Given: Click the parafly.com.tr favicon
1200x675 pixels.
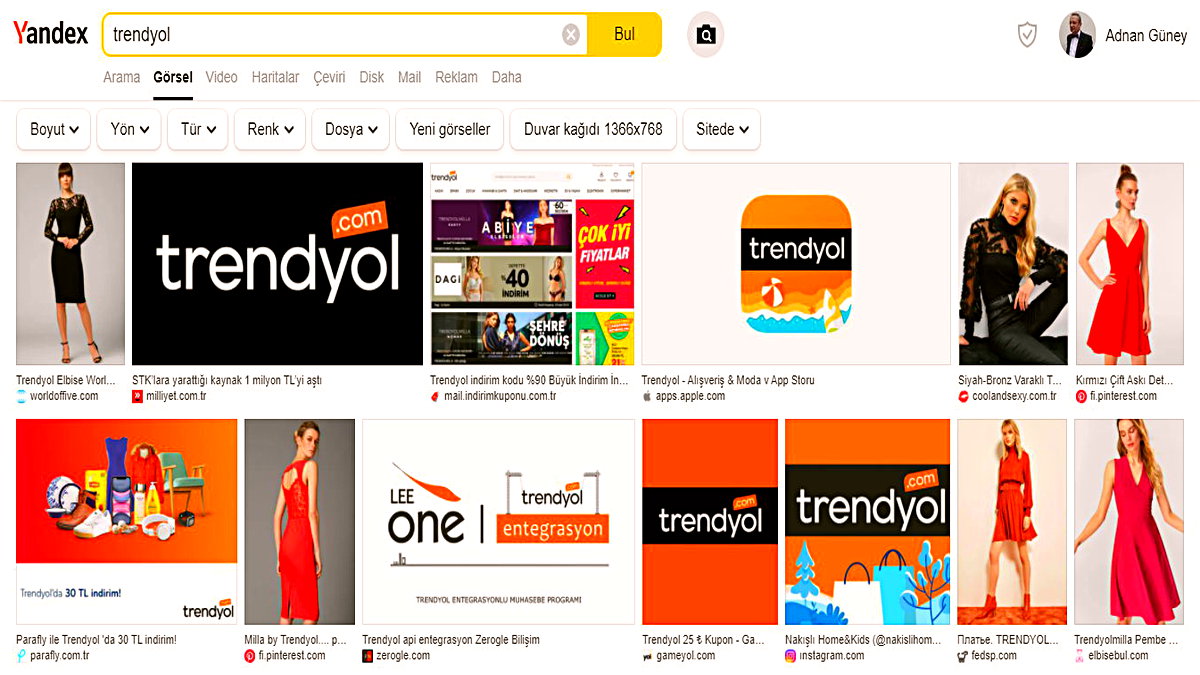Looking at the screenshot, I should 22,656.
